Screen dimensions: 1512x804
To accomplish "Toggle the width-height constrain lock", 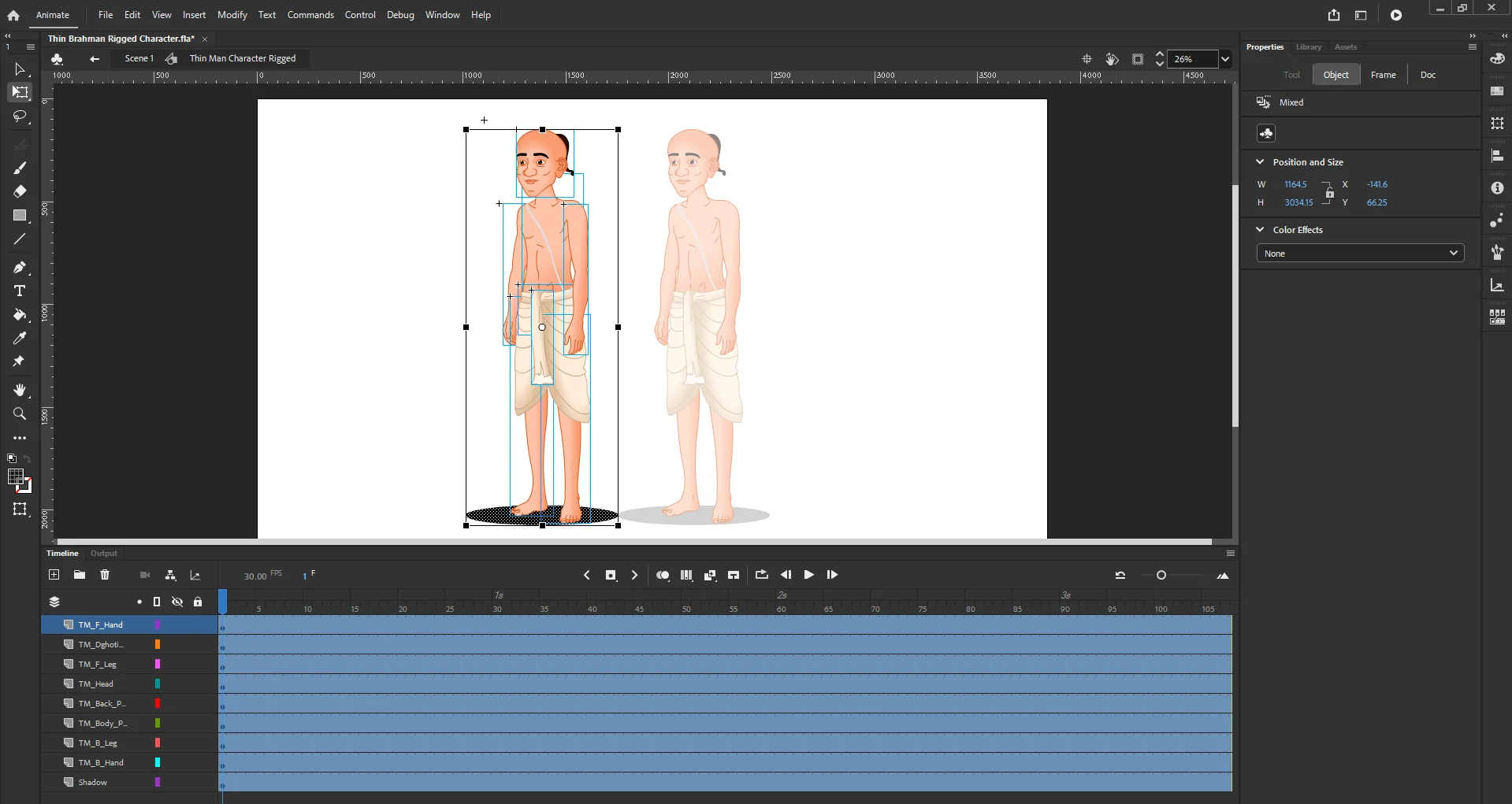I will pos(1329,194).
